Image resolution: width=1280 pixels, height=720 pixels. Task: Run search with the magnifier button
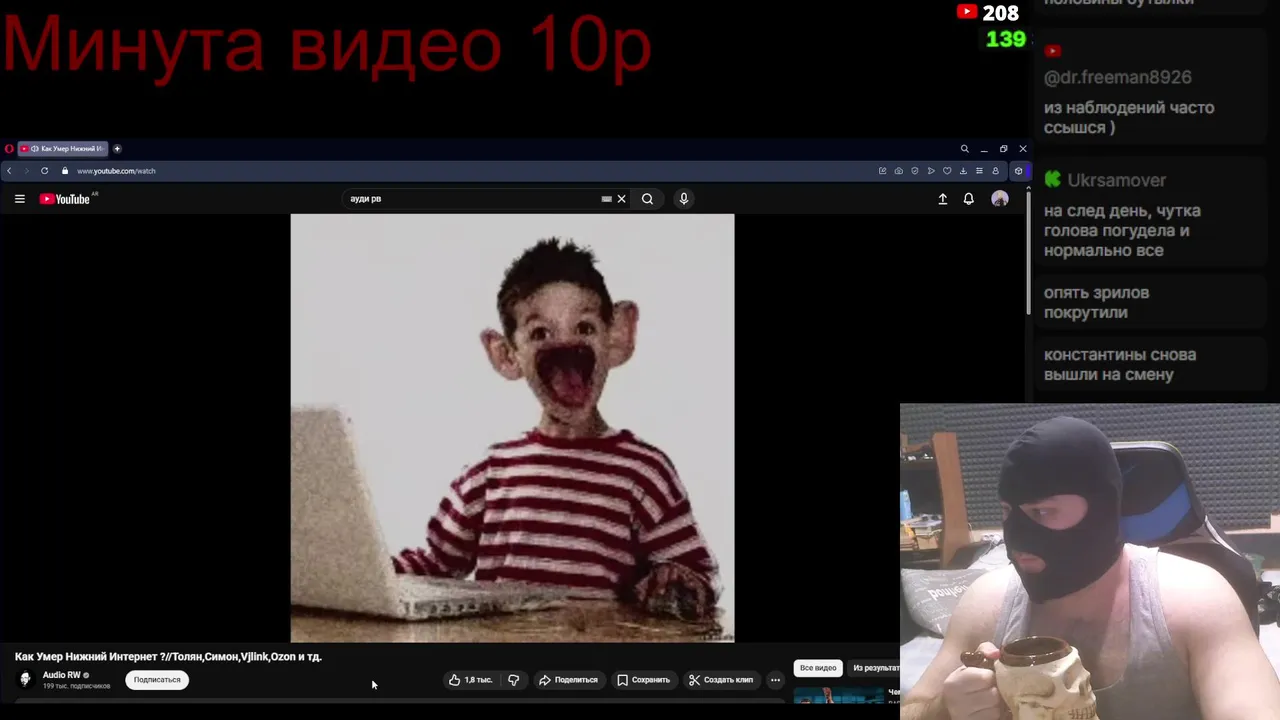pos(647,199)
